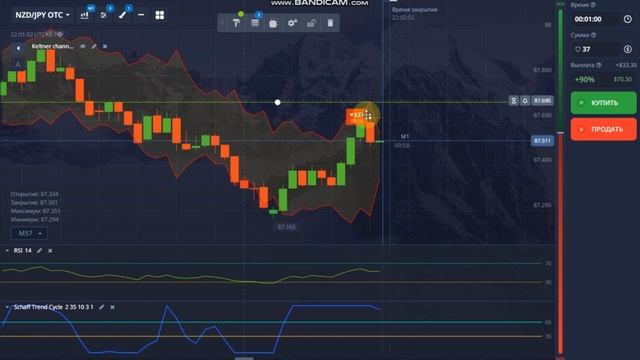640x360 pixels.
Task: Click the open trade marker on the chart
Action: coord(360,116)
